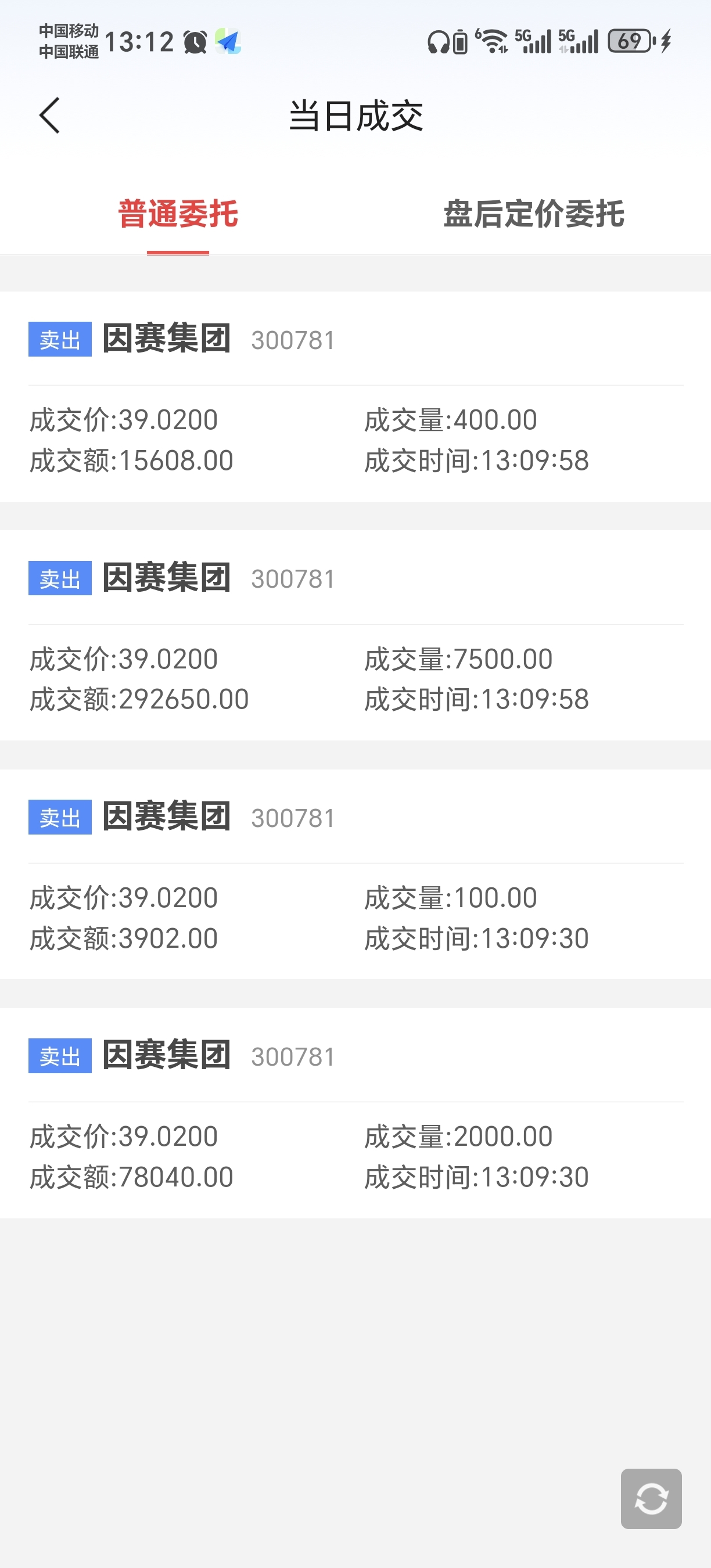Image resolution: width=711 pixels, height=1568 pixels.
Task: Switch to the 盘后定价委托 tab
Action: tap(533, 214)
